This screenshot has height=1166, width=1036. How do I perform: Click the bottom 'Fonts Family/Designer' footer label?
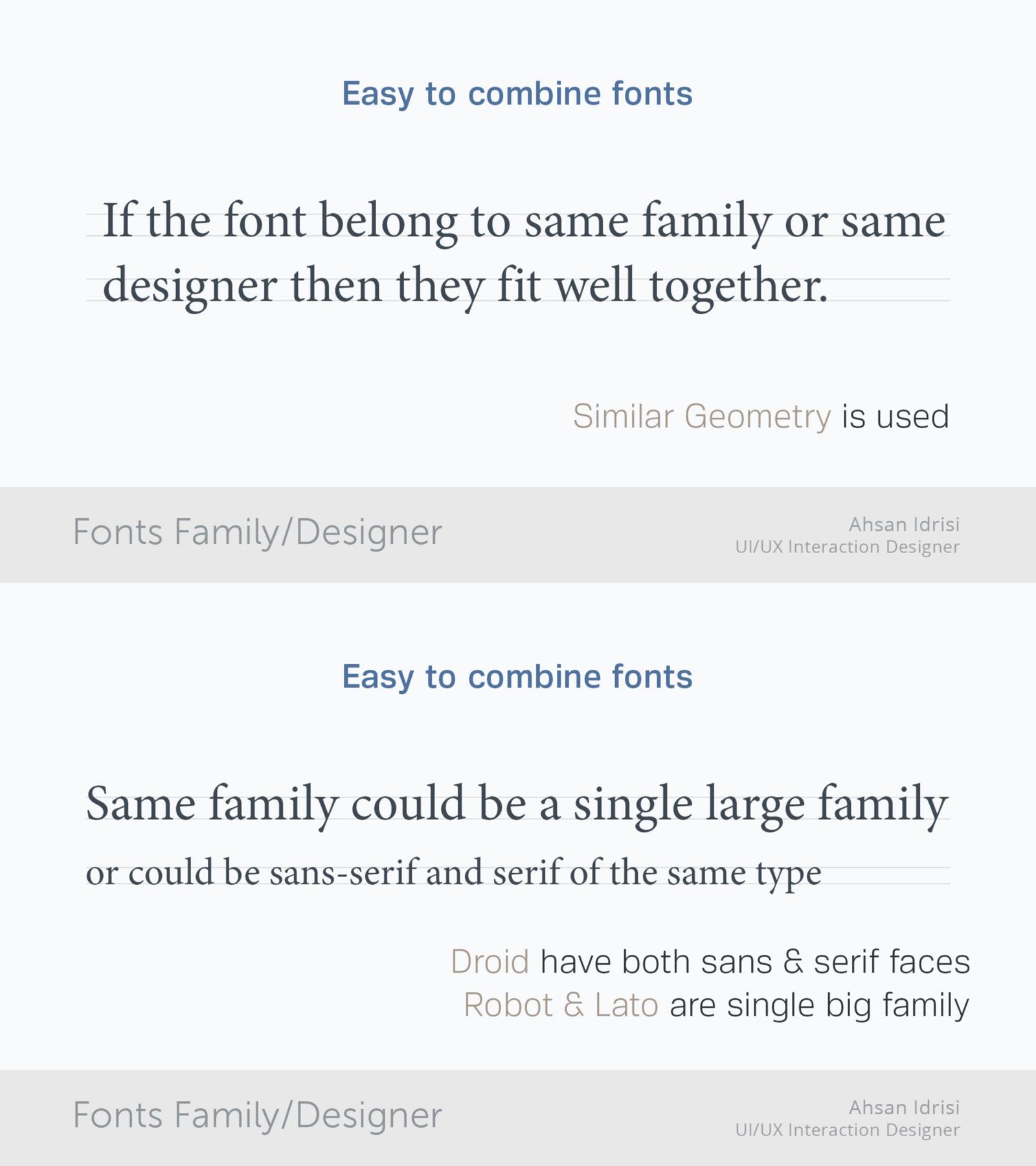click(x=257, y=1116)
